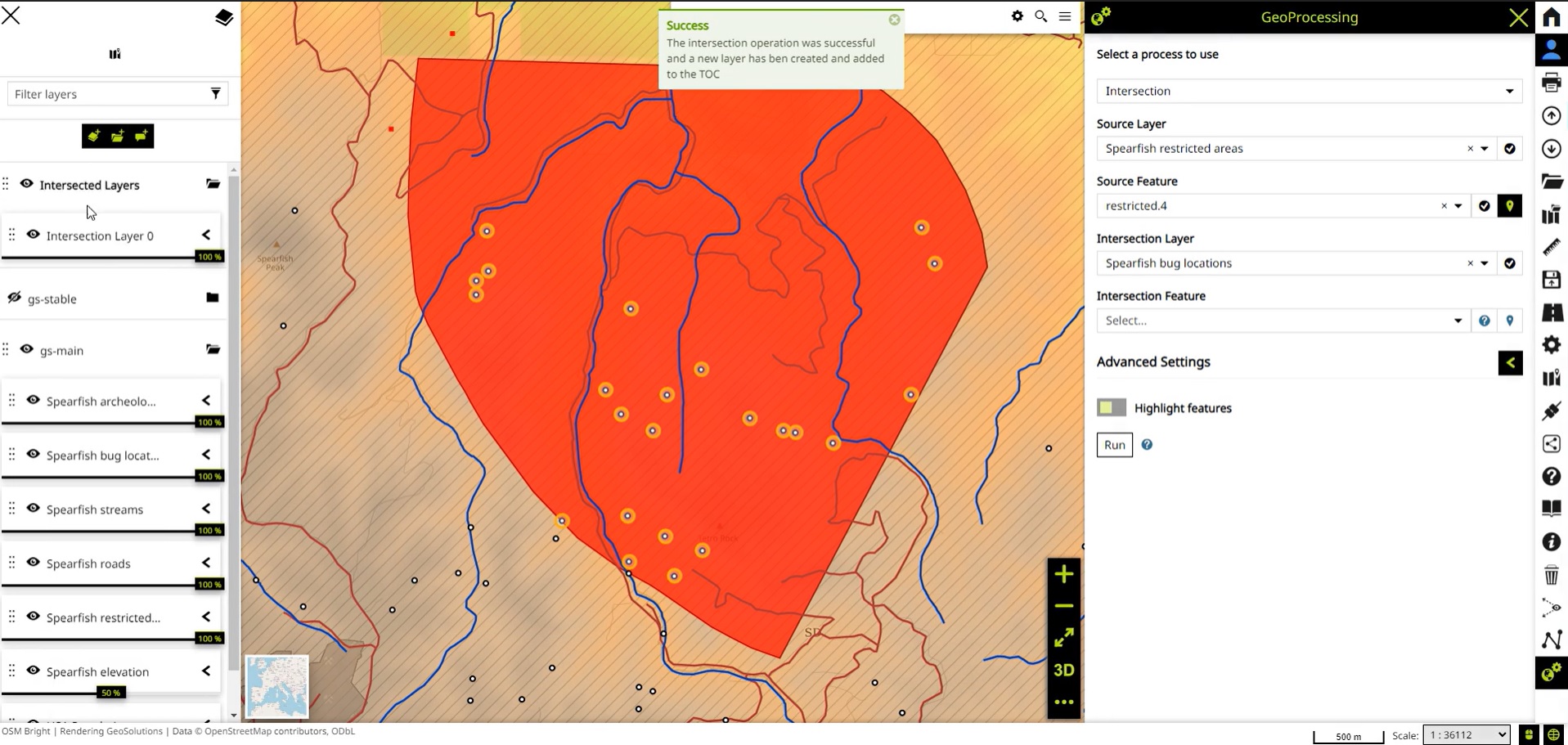Show the hidden gs-stable group

pos(15,298)
